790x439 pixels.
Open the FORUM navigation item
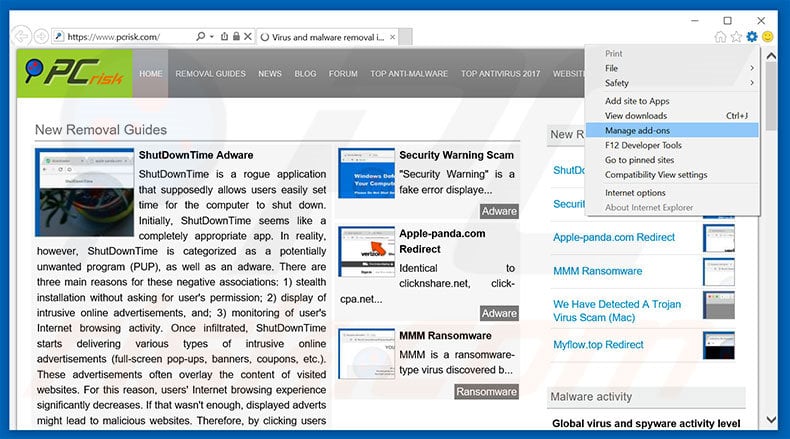click(343, 74)
